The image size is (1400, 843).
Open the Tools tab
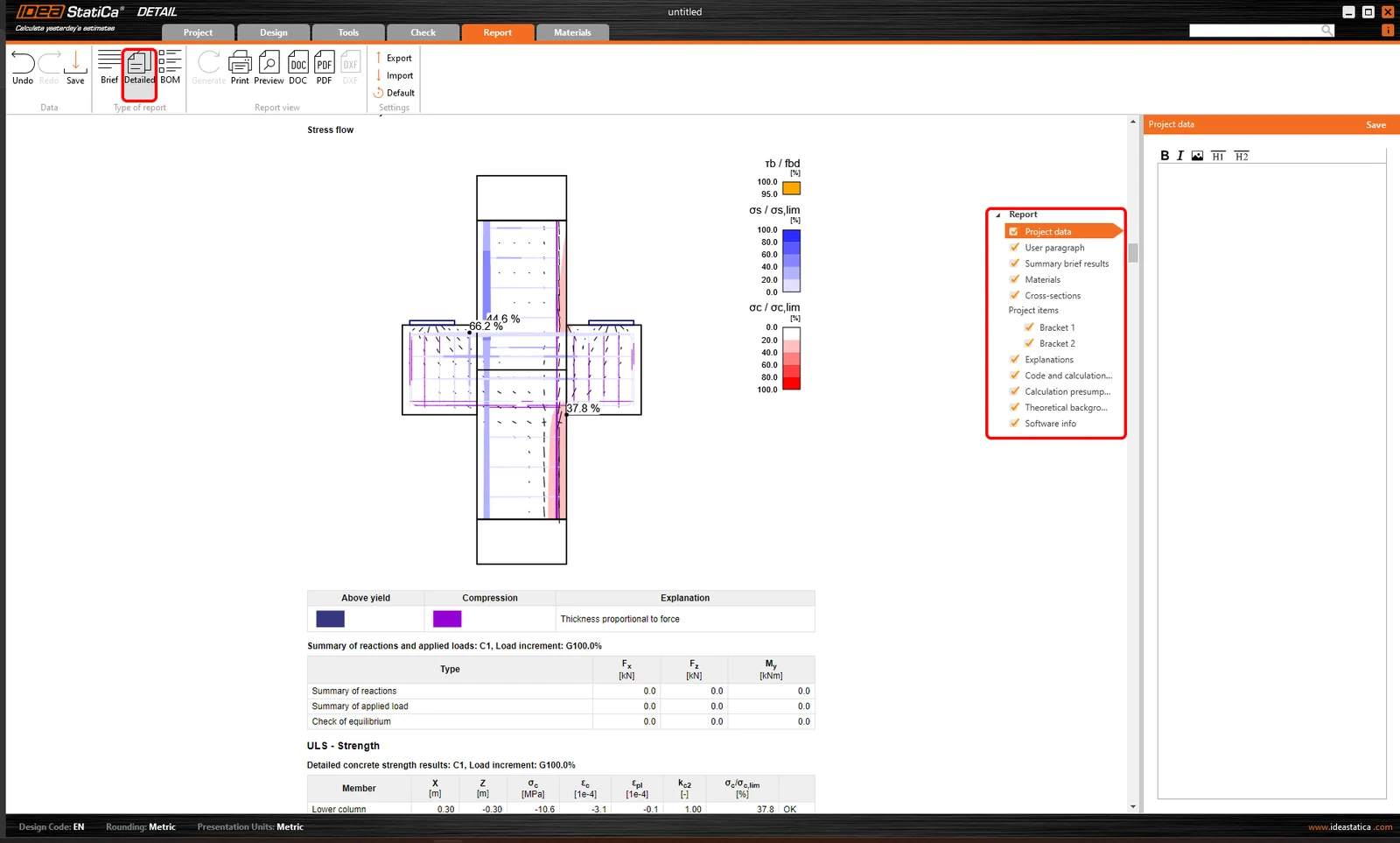(x=348, y=32)
